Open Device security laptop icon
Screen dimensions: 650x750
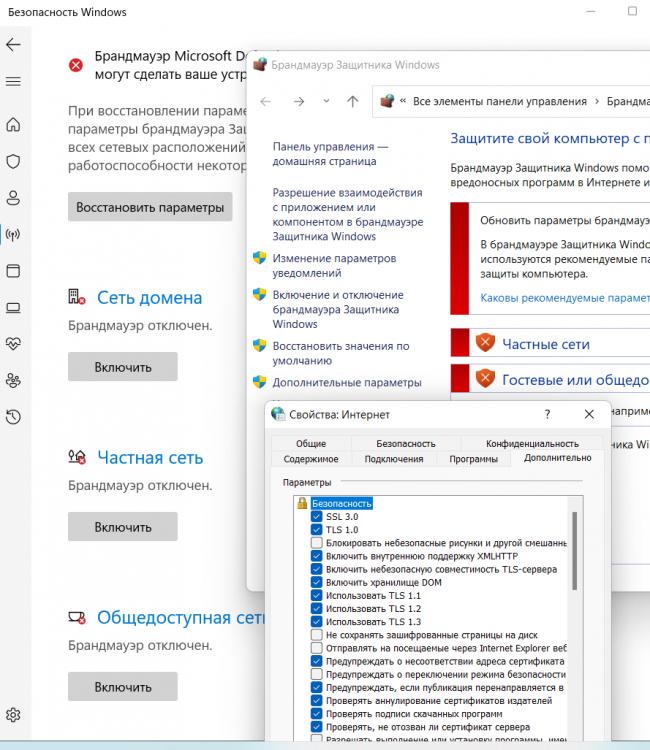13,308
